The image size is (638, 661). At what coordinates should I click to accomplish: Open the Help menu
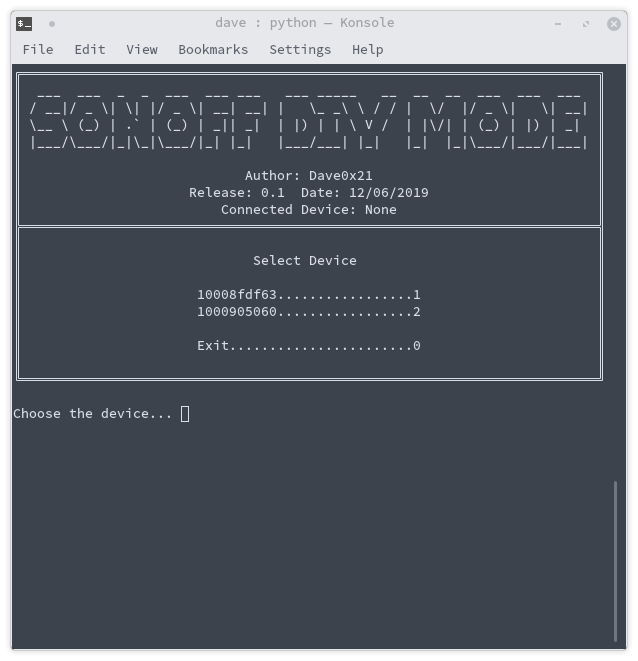368,50
